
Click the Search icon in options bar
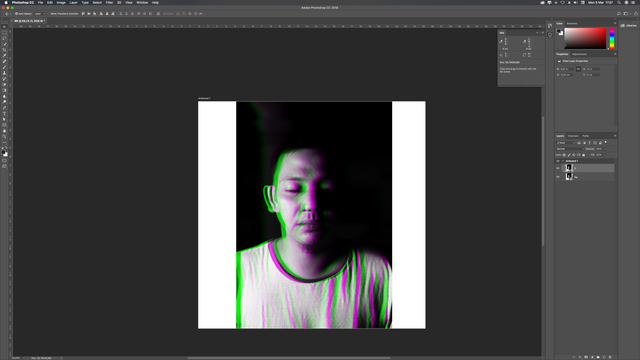pyautogui.click(x=619, y=13)
